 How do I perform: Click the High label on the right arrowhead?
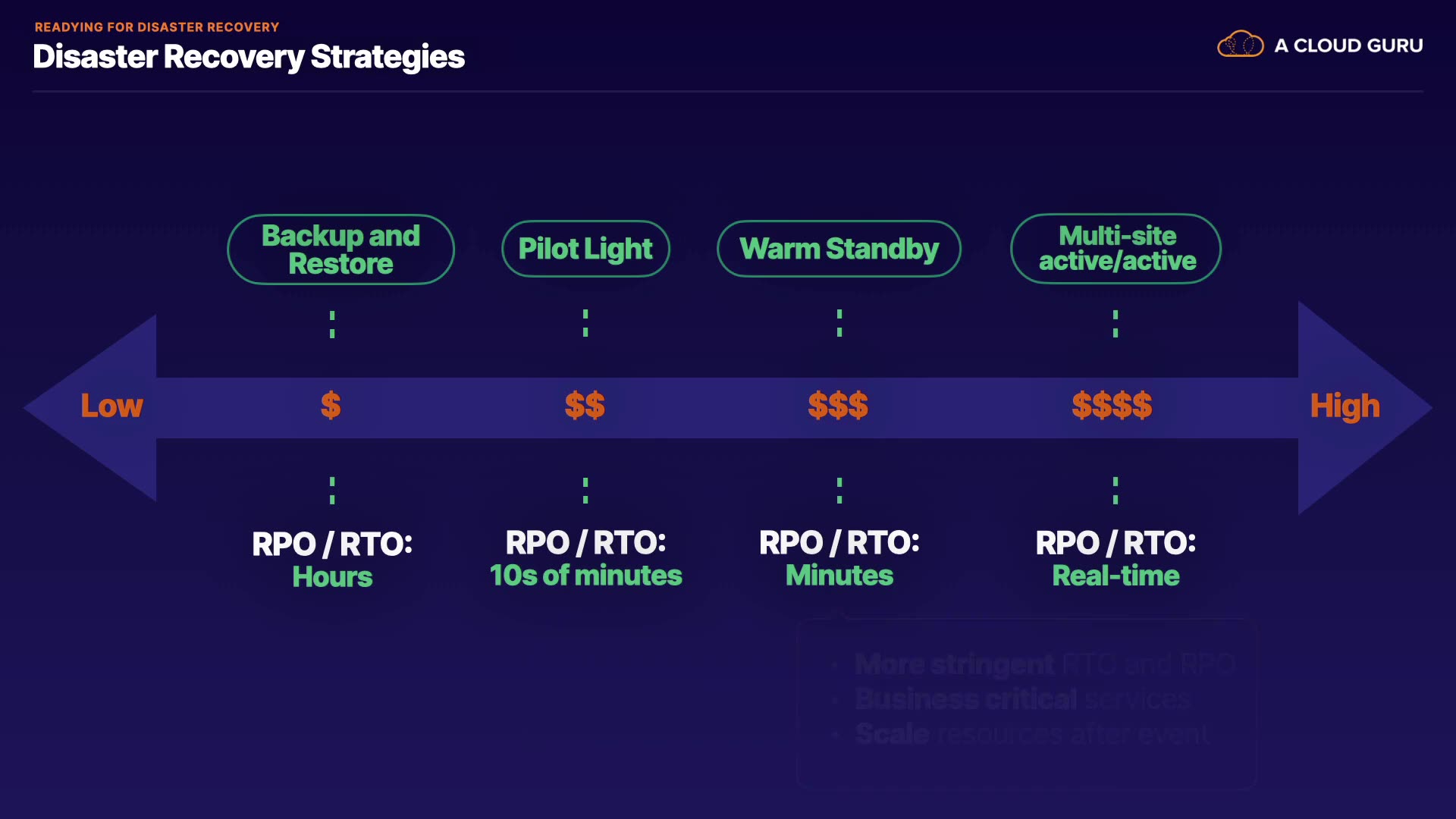1345,406
